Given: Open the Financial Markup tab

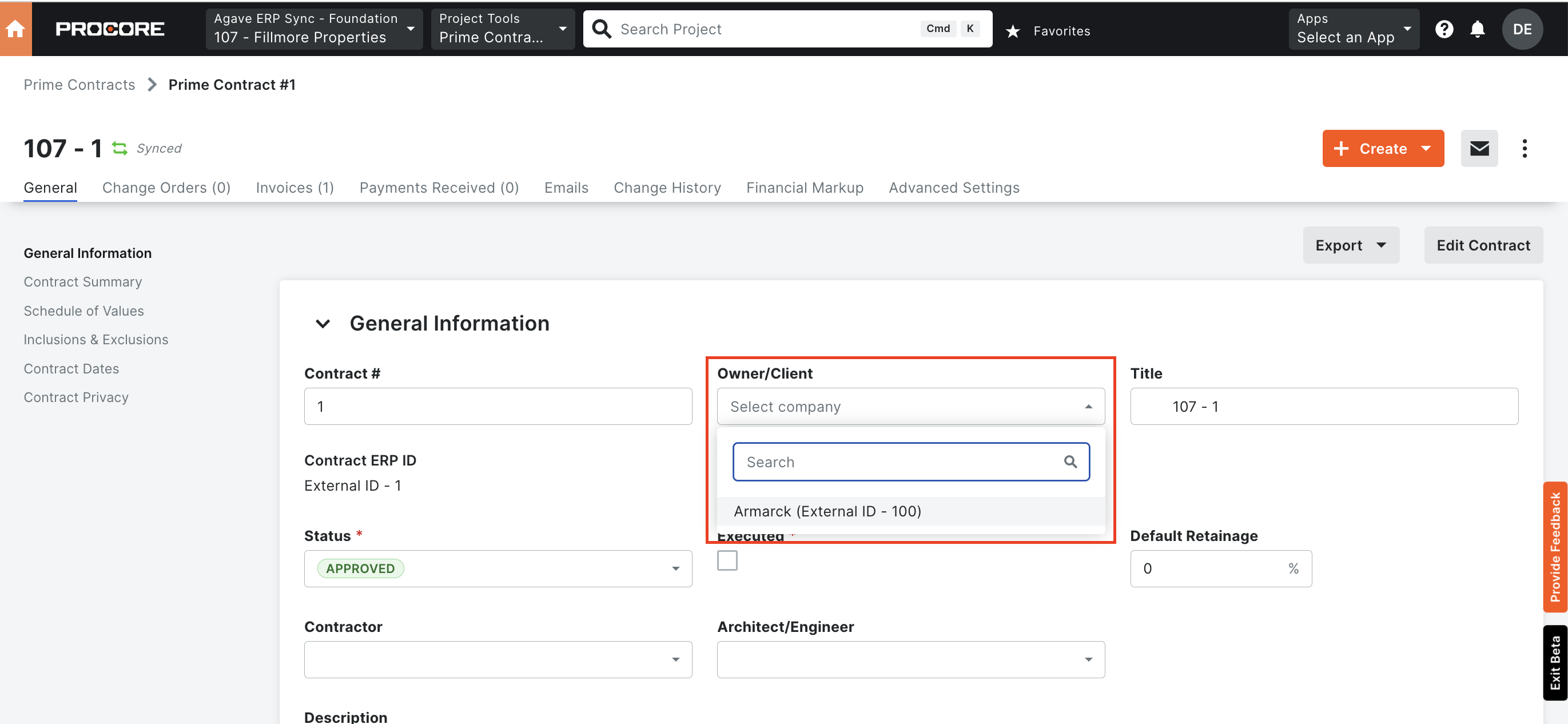Looking at the screenshot, I should click(x=805, y=188).
